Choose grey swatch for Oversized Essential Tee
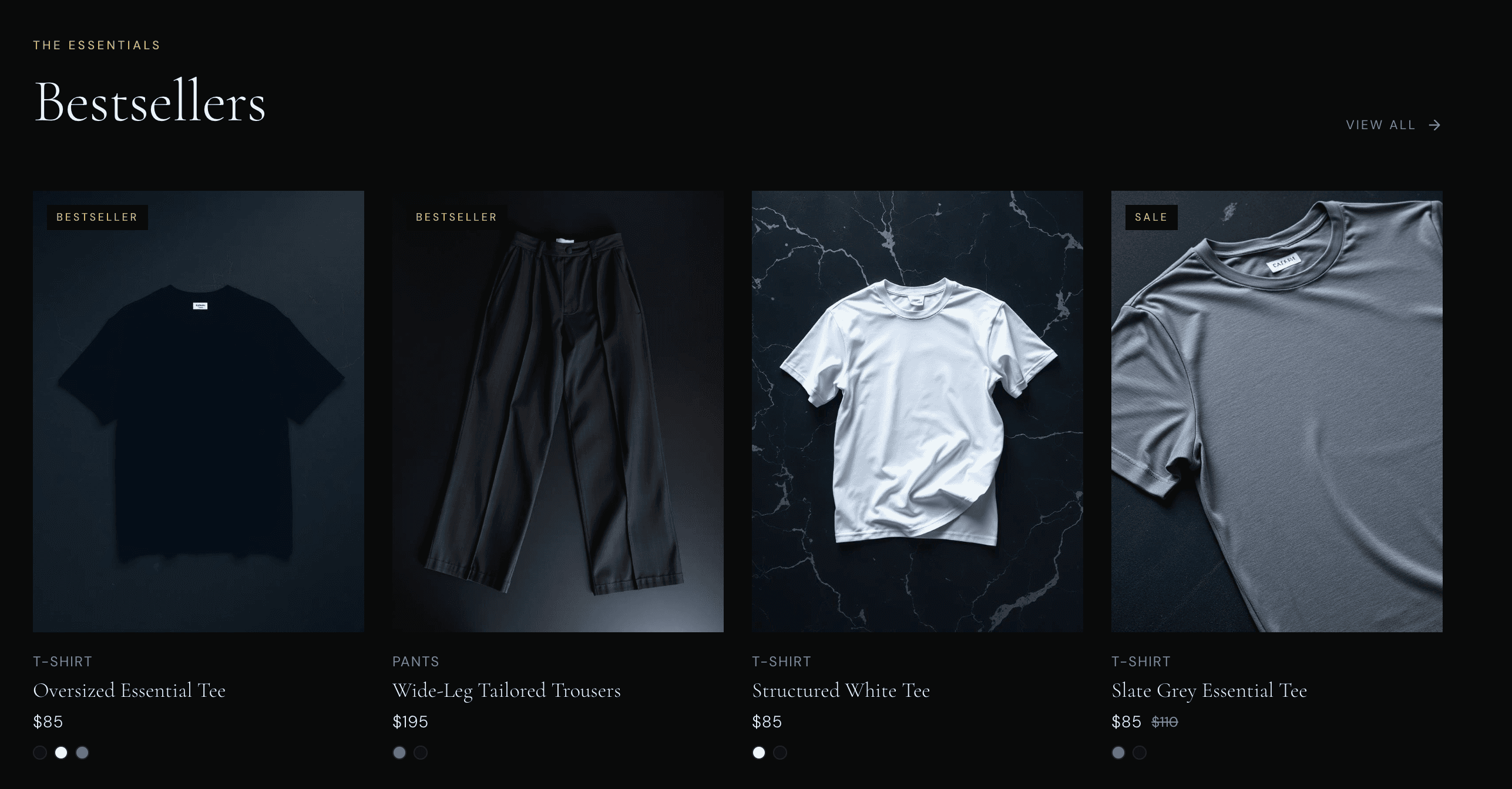 [82, 753]
